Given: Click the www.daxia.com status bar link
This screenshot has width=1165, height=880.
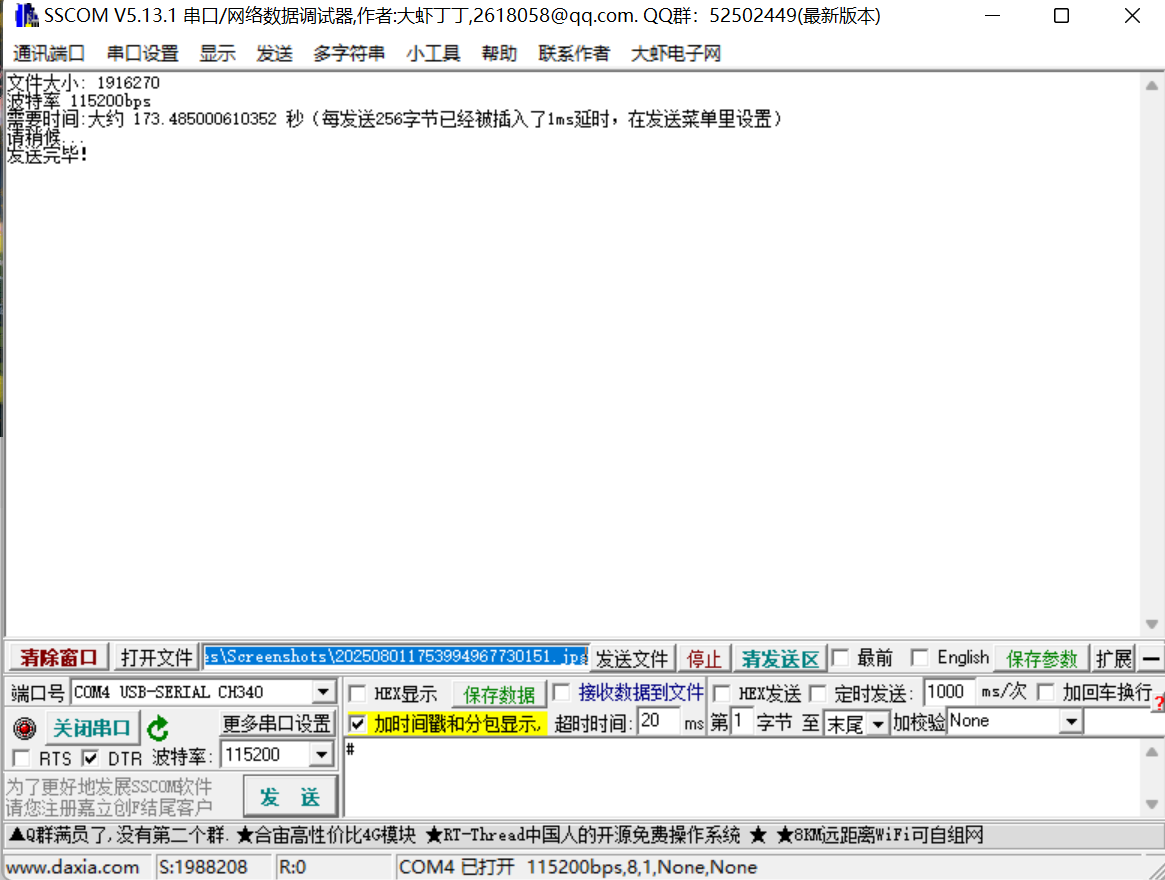Looking at the screenshot, I should [73, 867].
